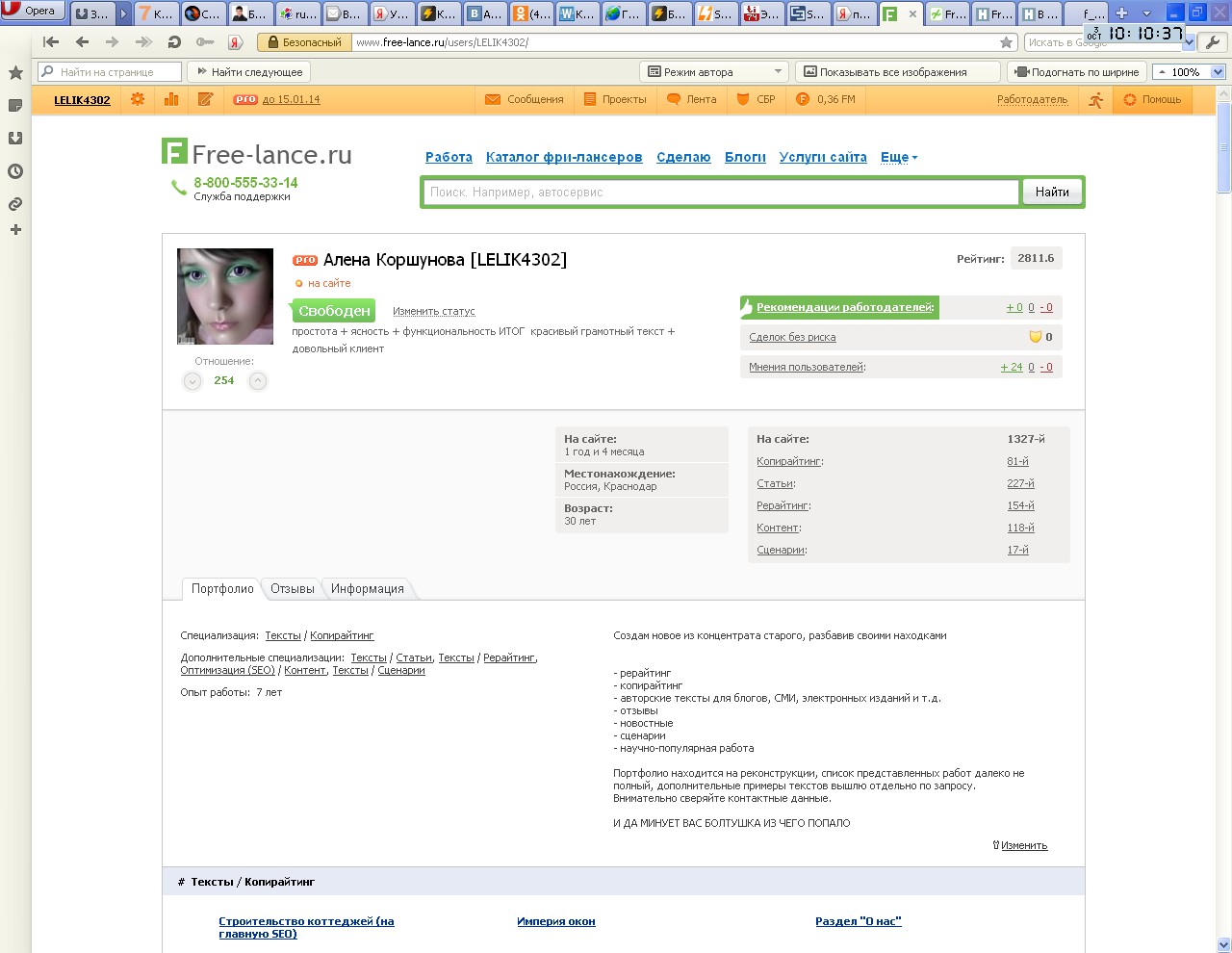Switch to the Информация tab

click(x=368, y=589)
